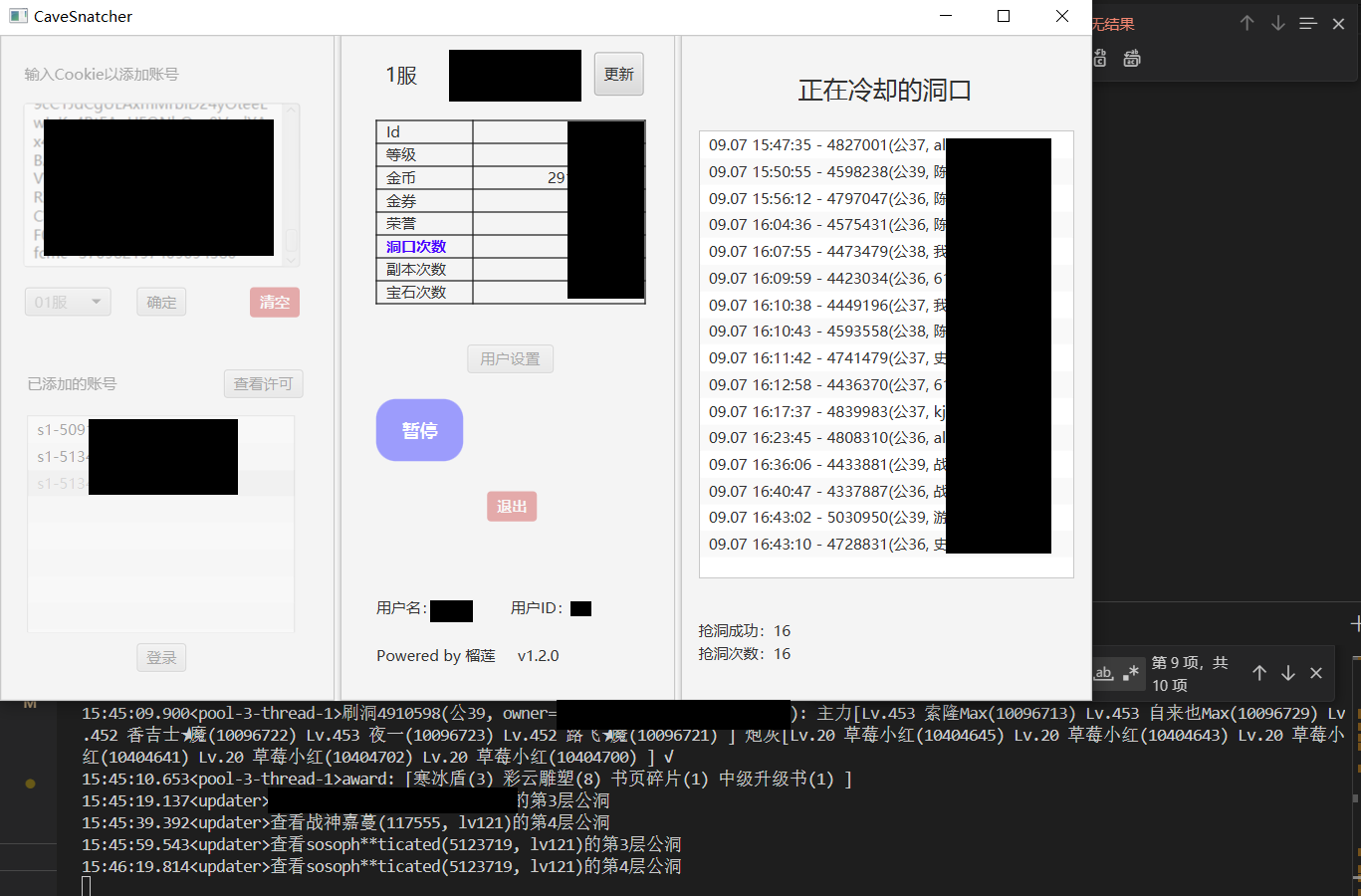Select cooldown entry 09.07 16:10:38 - 4449196
This screenshot has height=896, width=1361.
coord(886,305)
